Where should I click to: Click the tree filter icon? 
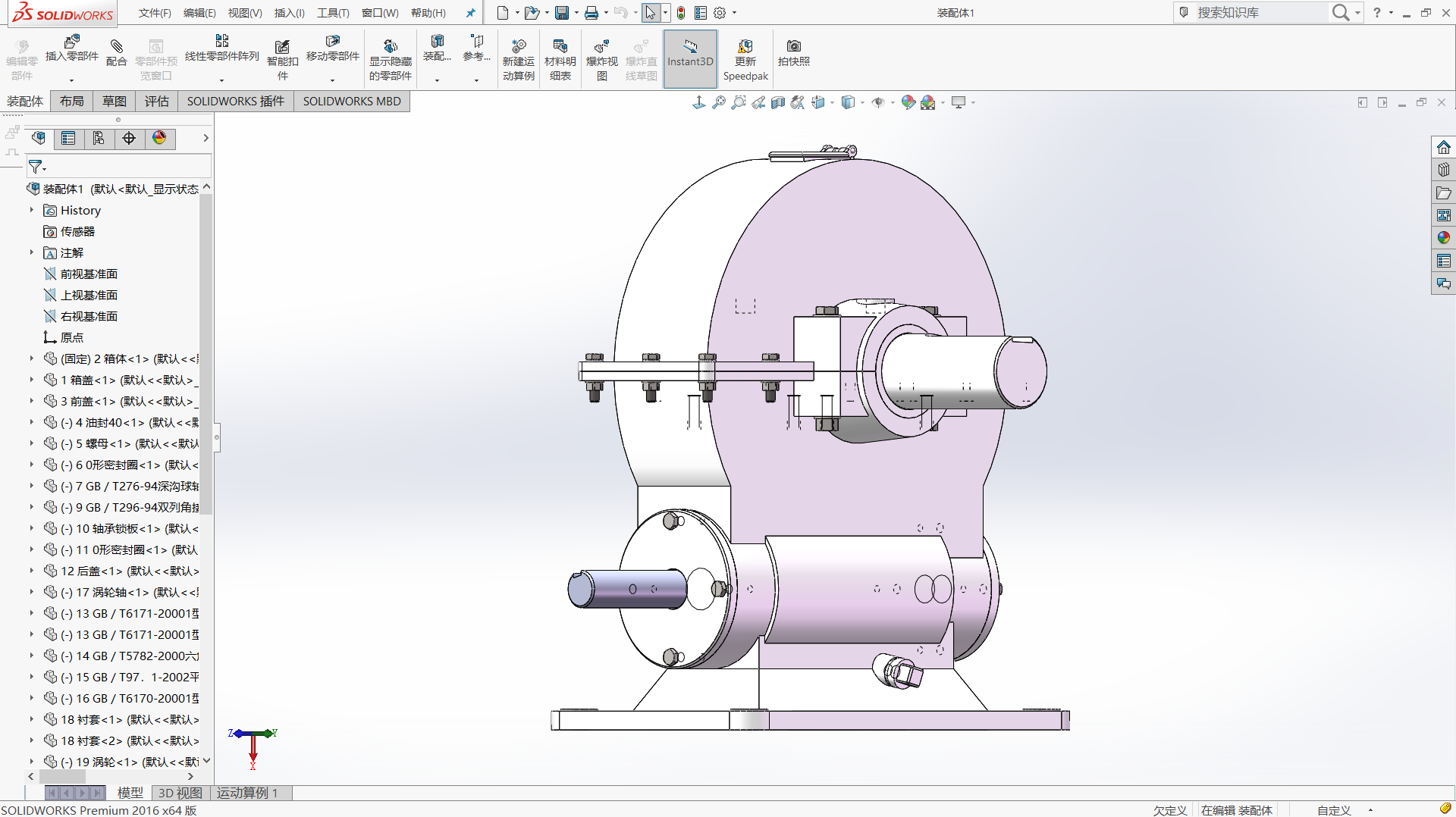[x=36, y=166]
